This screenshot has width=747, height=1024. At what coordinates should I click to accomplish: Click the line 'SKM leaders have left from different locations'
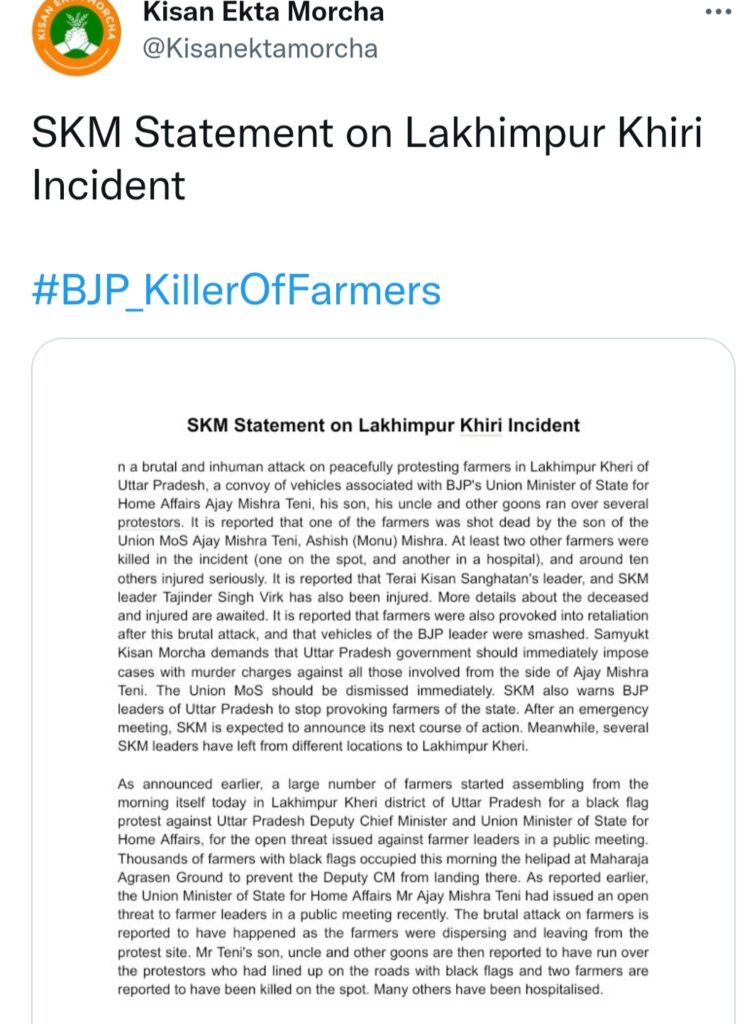click(323, 746)
